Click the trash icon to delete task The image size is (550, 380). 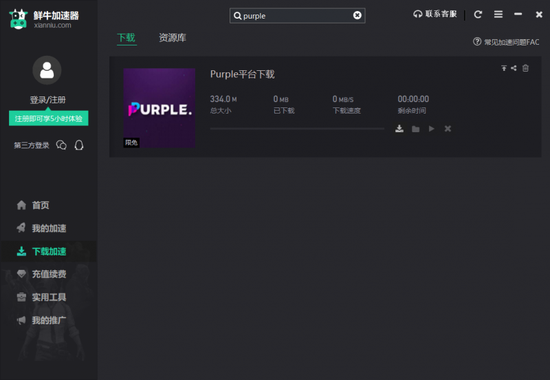coord(525,68)
